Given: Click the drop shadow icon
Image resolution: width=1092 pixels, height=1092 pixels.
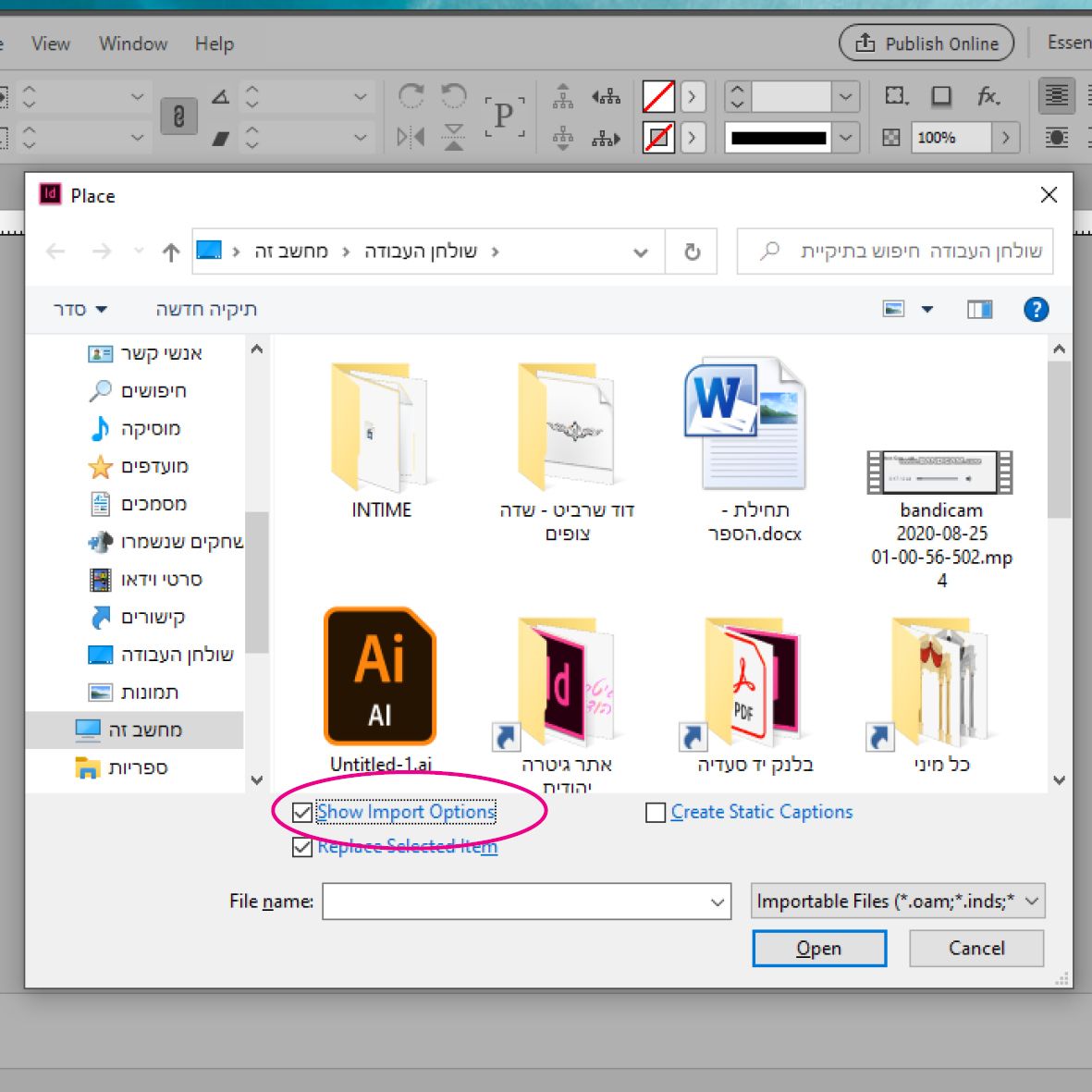Looking at the screenshot, I should click(x=941, y=95).
